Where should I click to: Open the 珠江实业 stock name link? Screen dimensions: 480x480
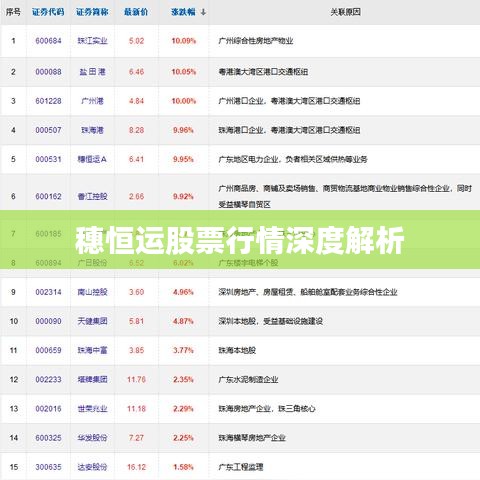(92, 41)
